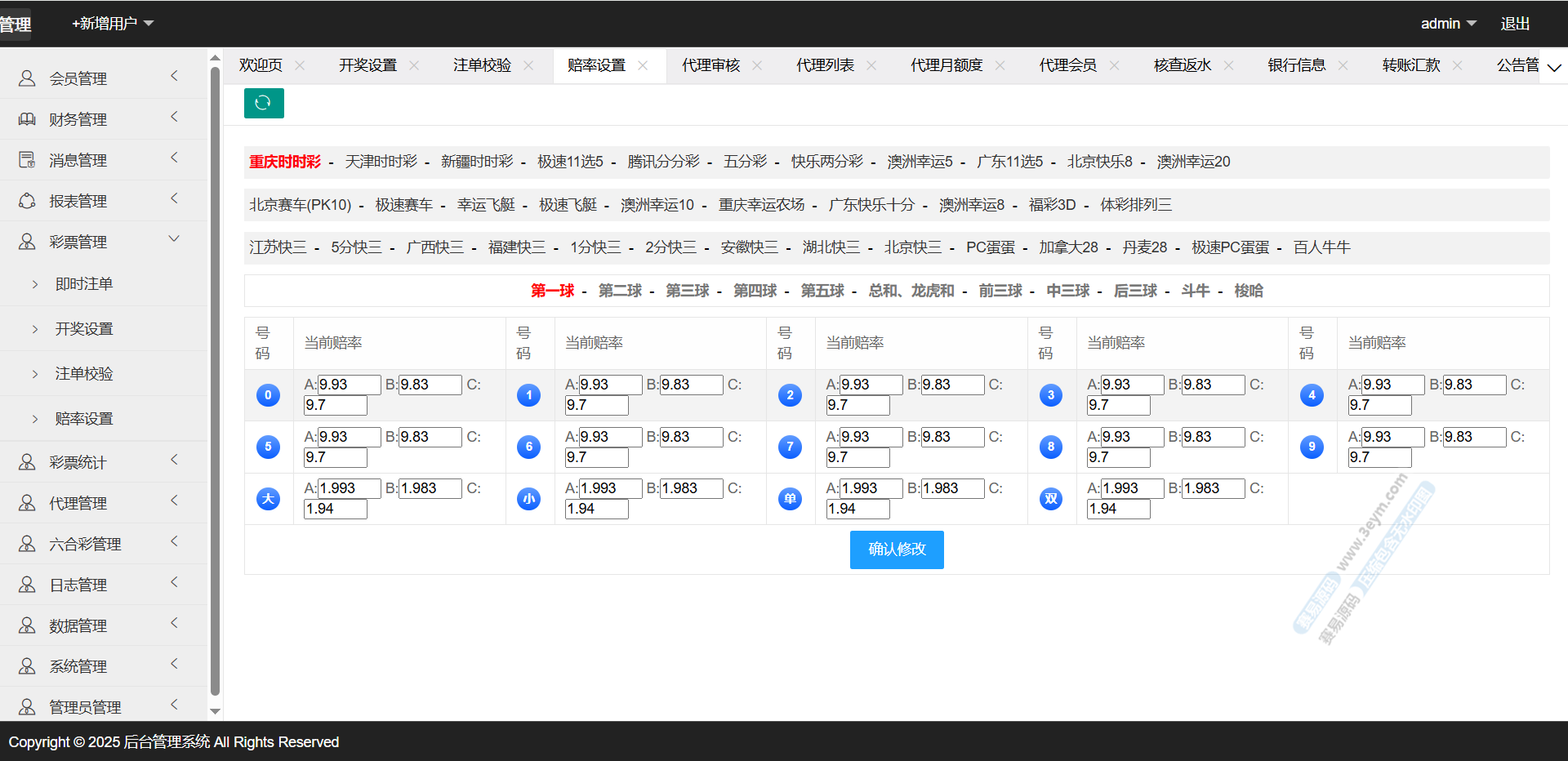Image resolution: width=1568 pixels, height=761 pixels.
Task: Switch to the 代理审核 tab
Action: pos(710,65)
